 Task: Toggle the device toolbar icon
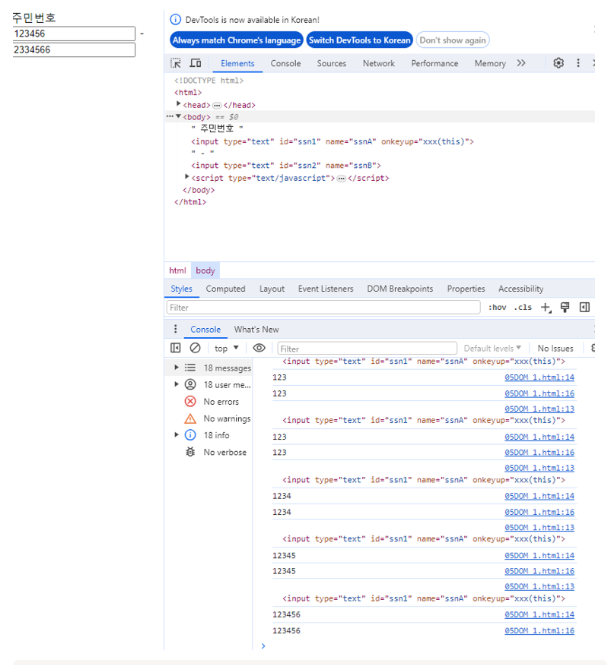click(x=195, y=63)
